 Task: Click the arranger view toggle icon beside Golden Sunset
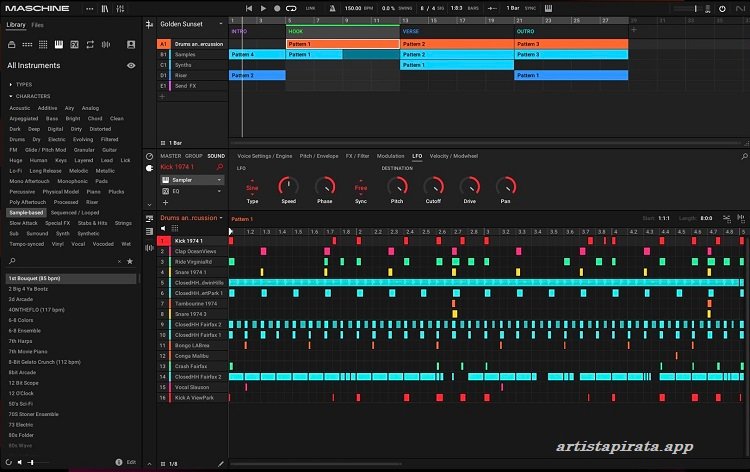click(149, 24)
